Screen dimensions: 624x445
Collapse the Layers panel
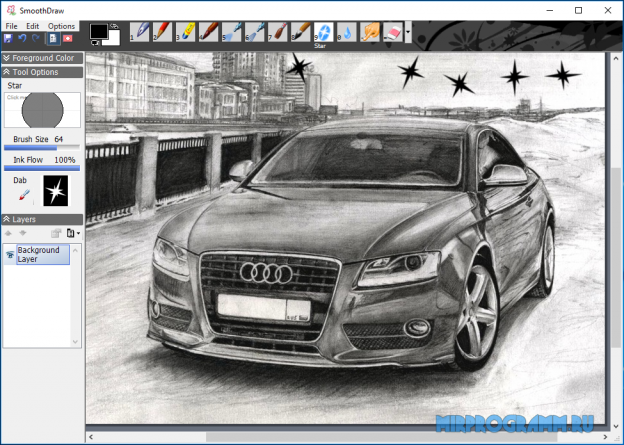[42, 219]
